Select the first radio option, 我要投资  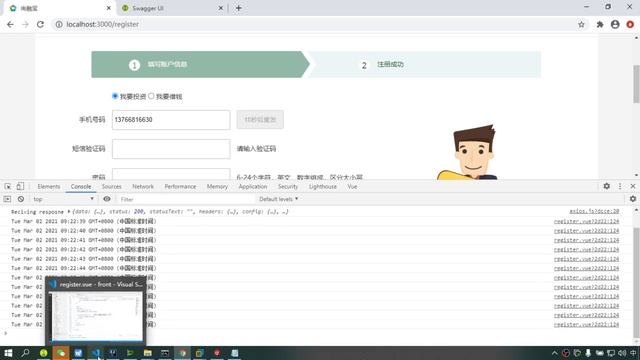(115, 96)
